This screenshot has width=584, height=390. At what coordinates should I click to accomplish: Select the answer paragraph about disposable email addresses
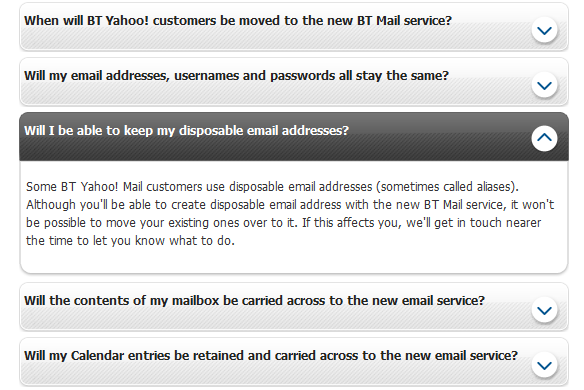click(290, 213)
